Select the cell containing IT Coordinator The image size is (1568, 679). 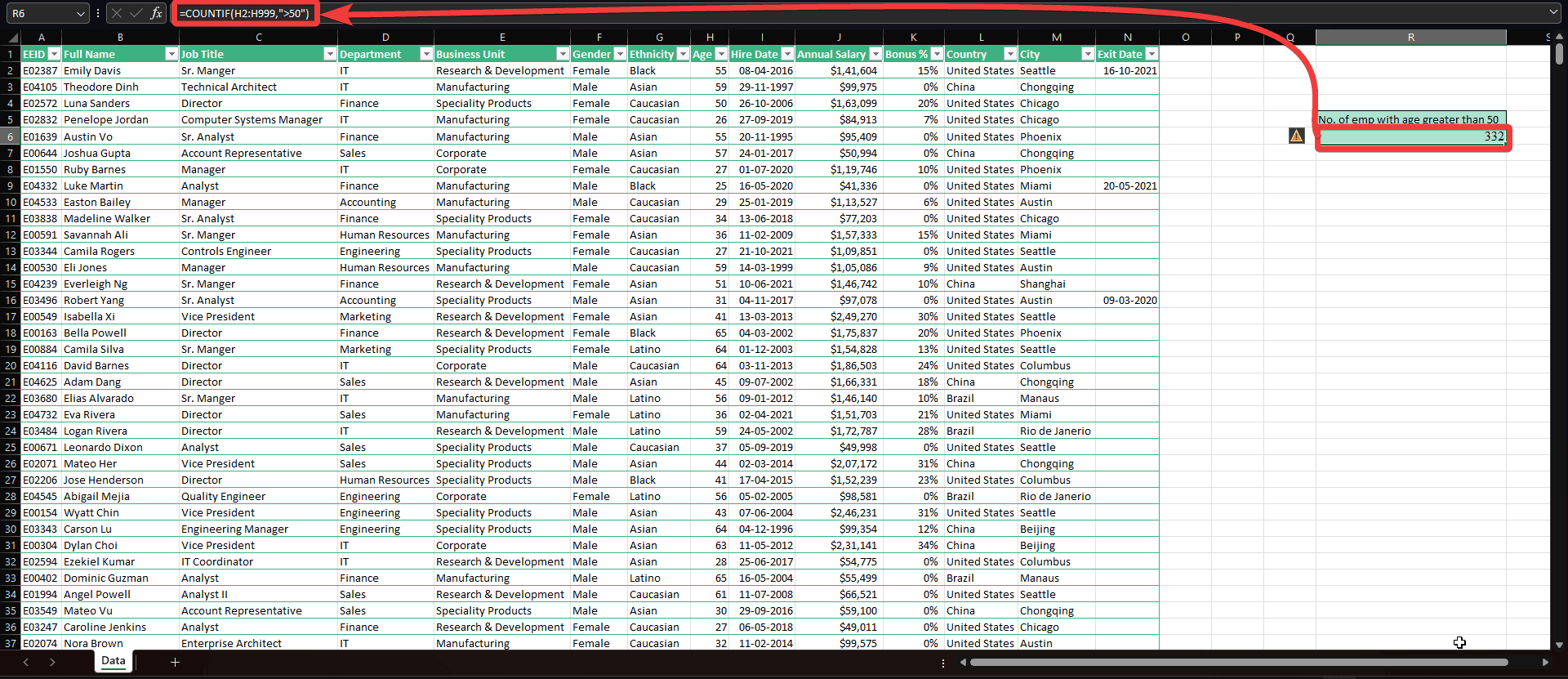pyautogui.click(x=258, y=561)
